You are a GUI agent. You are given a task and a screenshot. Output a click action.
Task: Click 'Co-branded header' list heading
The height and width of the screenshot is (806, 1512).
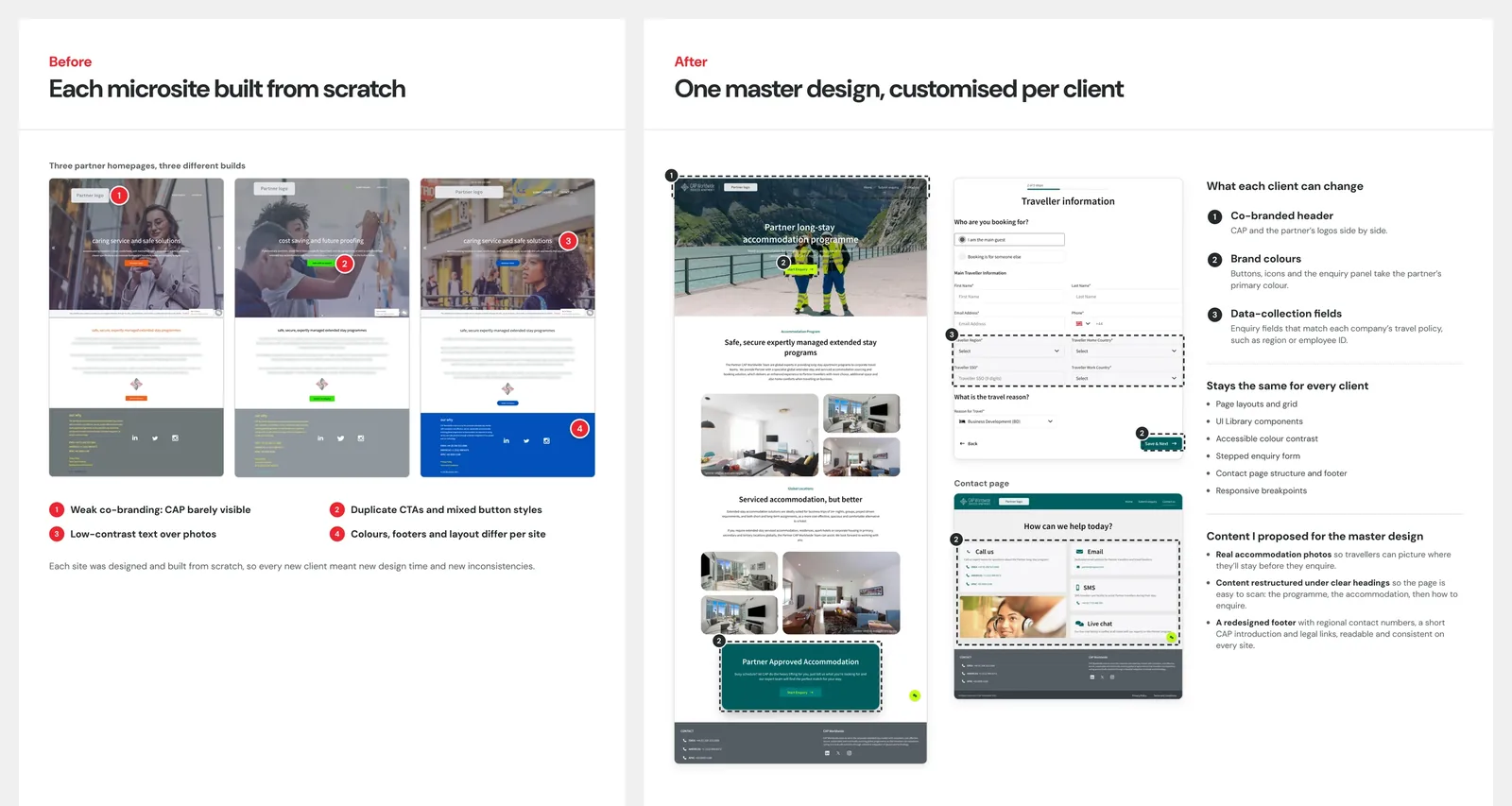(1281, 215)
